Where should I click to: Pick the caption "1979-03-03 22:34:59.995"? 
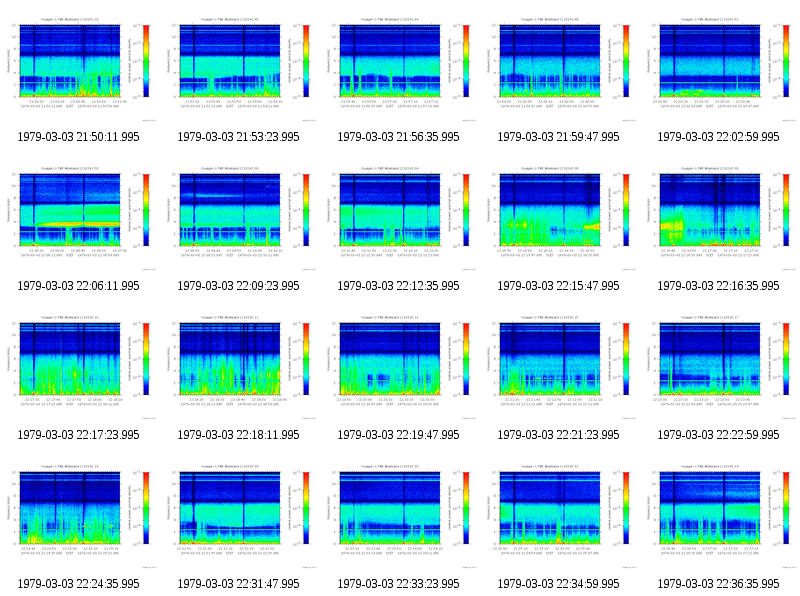point(558,584)
